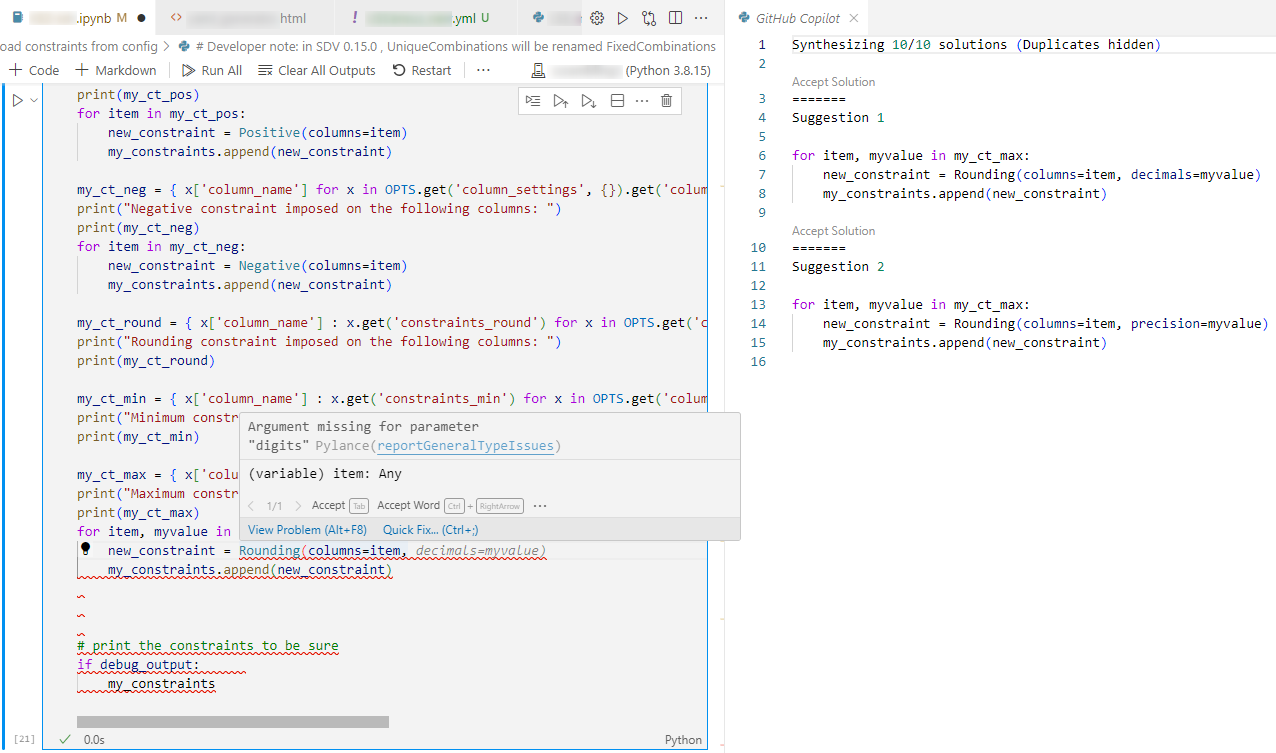Accept Solution for Suggestion 1
Viewport: 1276px width, 753px height.
pyautogui.click(x=833, y=82)
